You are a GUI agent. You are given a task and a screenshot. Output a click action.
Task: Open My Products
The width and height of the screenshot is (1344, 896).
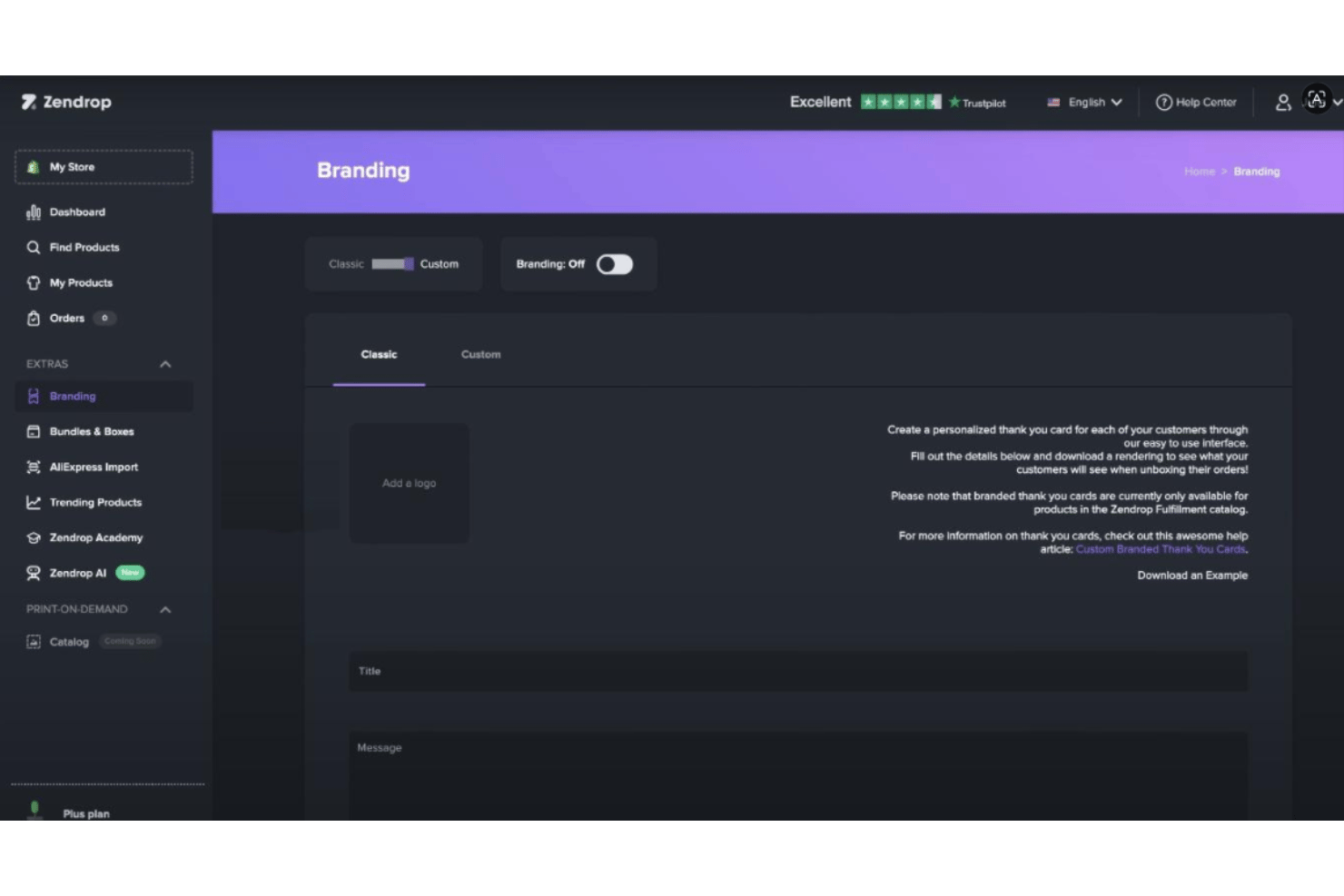(x=81, y=282)
